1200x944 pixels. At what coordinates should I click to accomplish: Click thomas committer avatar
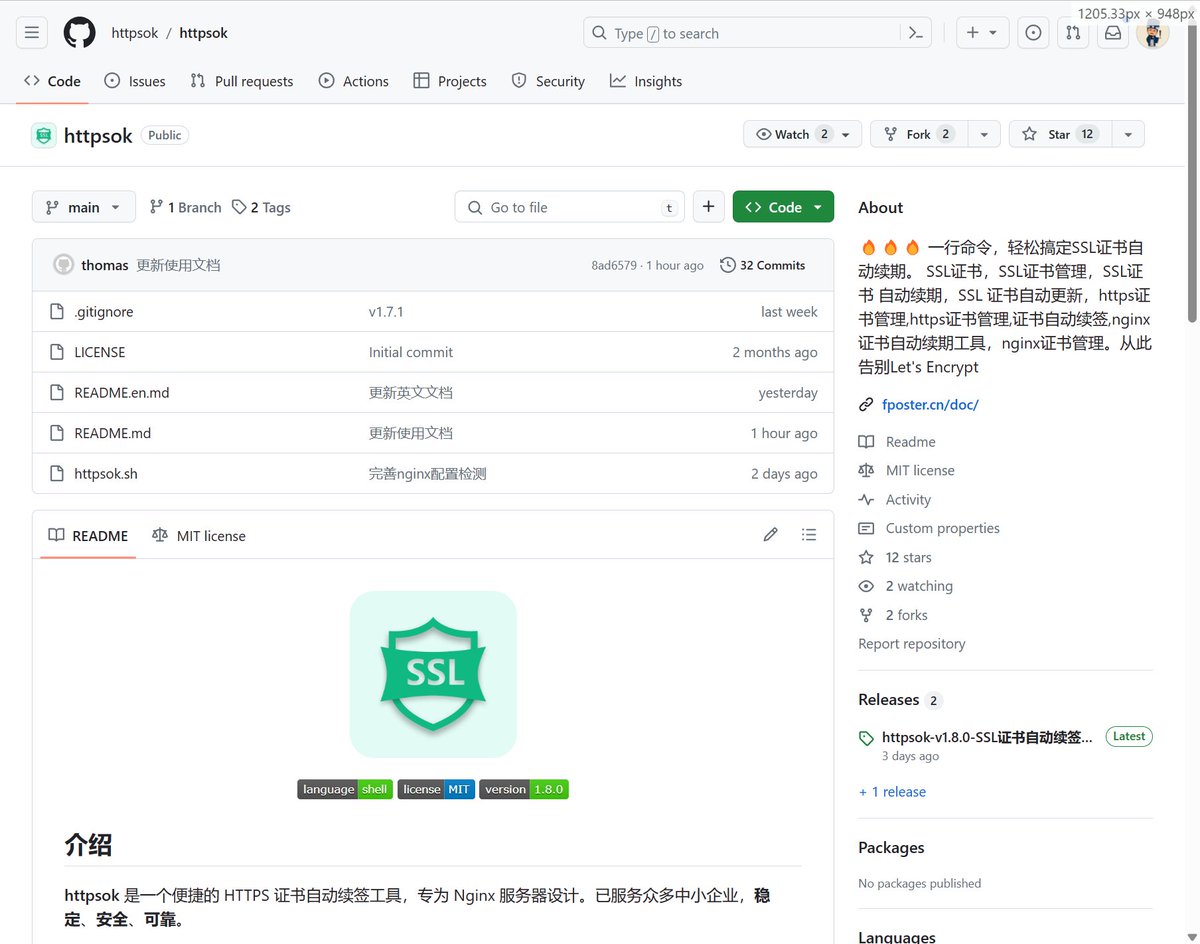[x=63, y=265]
